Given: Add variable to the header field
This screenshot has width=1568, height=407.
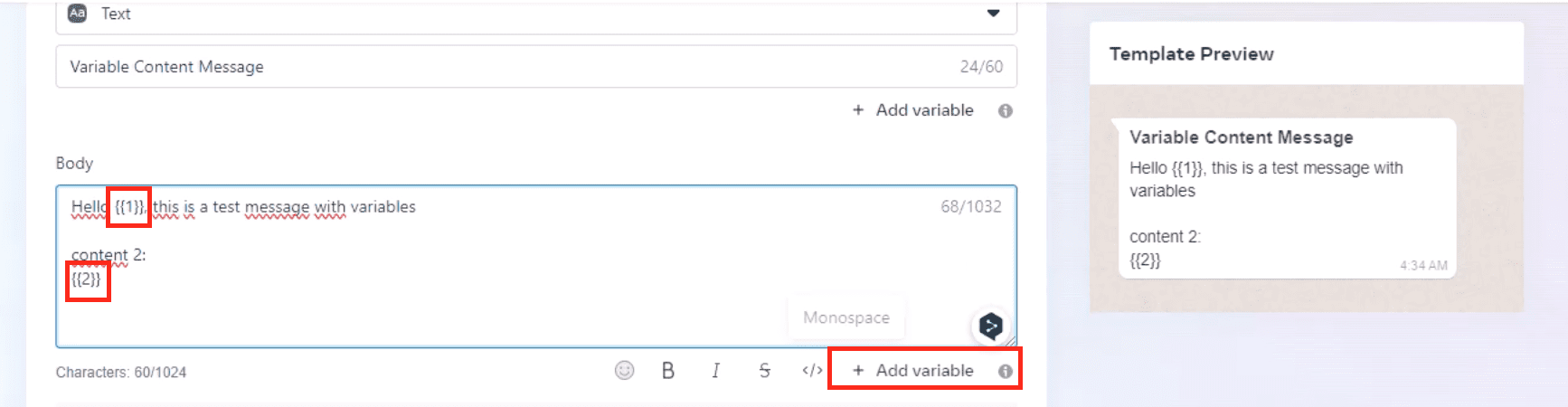Looking at the screenshot, I should point(913,110).
